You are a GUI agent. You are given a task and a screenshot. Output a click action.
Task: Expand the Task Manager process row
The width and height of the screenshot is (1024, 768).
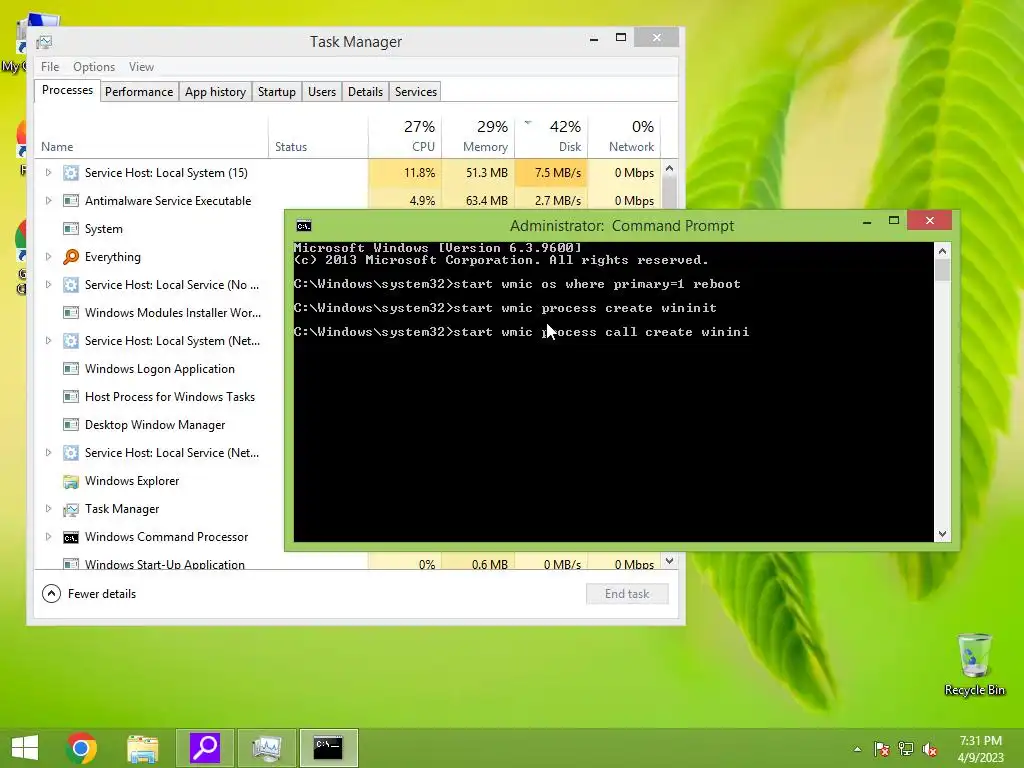point(48,509)
